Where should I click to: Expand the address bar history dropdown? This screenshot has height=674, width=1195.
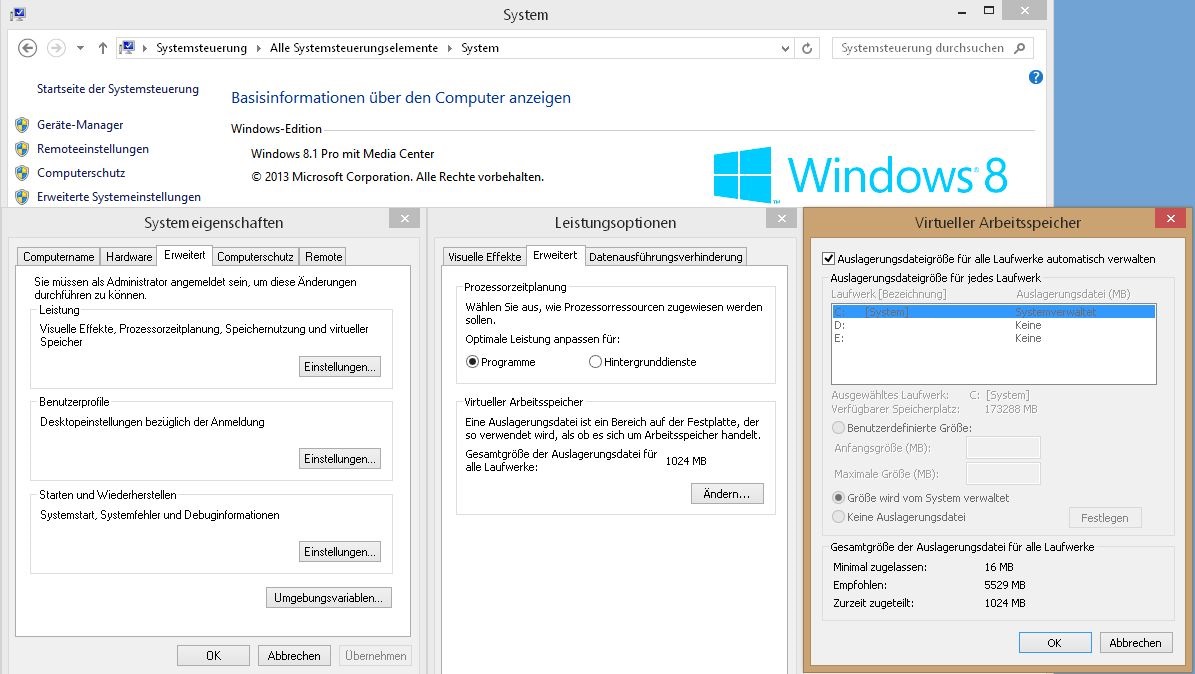pos(785,48)
